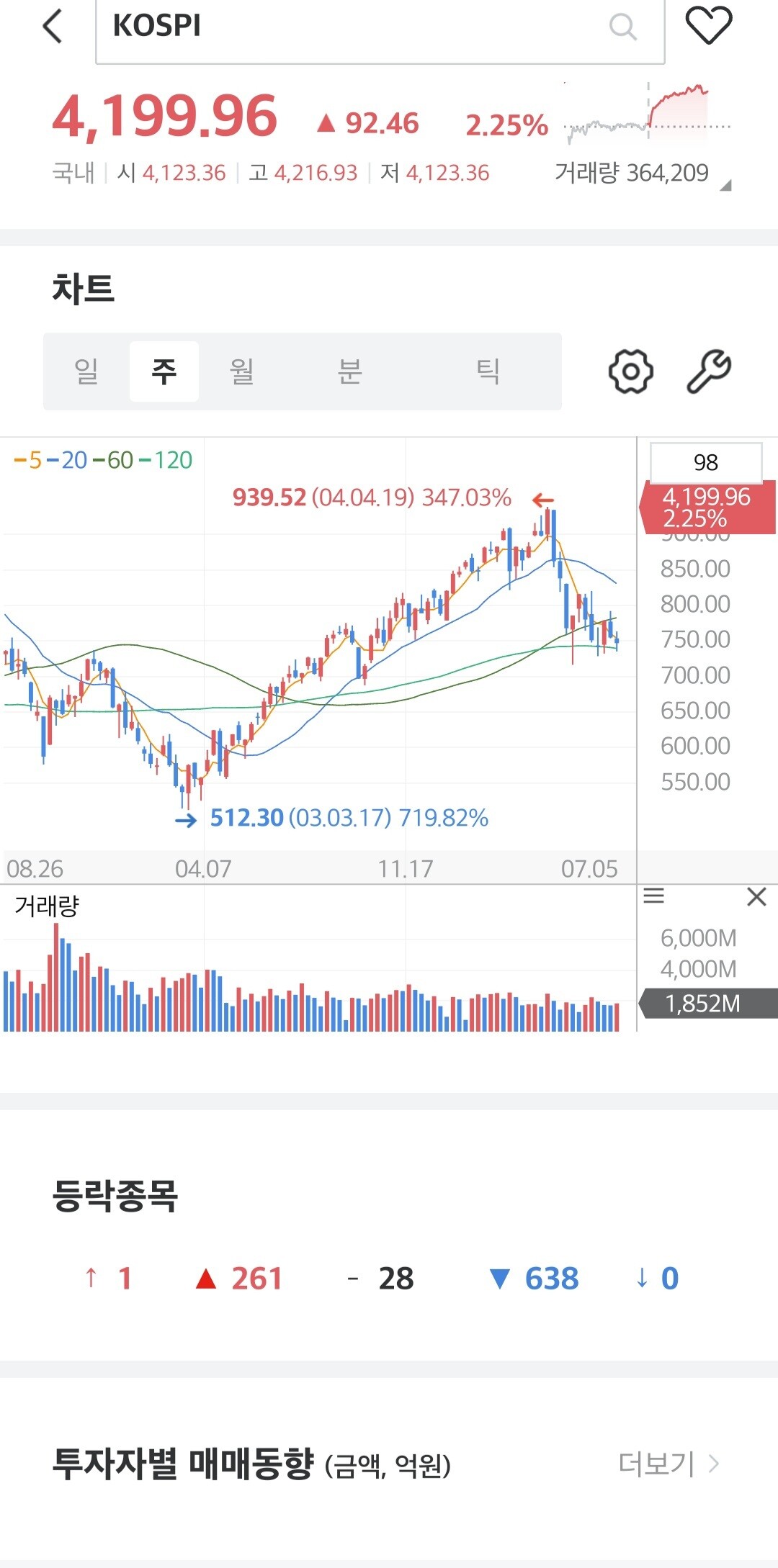Add KOSPI to favorites with heart icon
This screenshot has width=778, height=1568.
pos(708,26)
